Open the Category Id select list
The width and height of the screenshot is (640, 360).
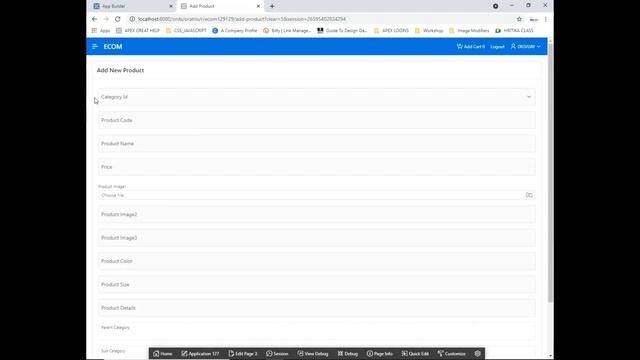(317, 97)
